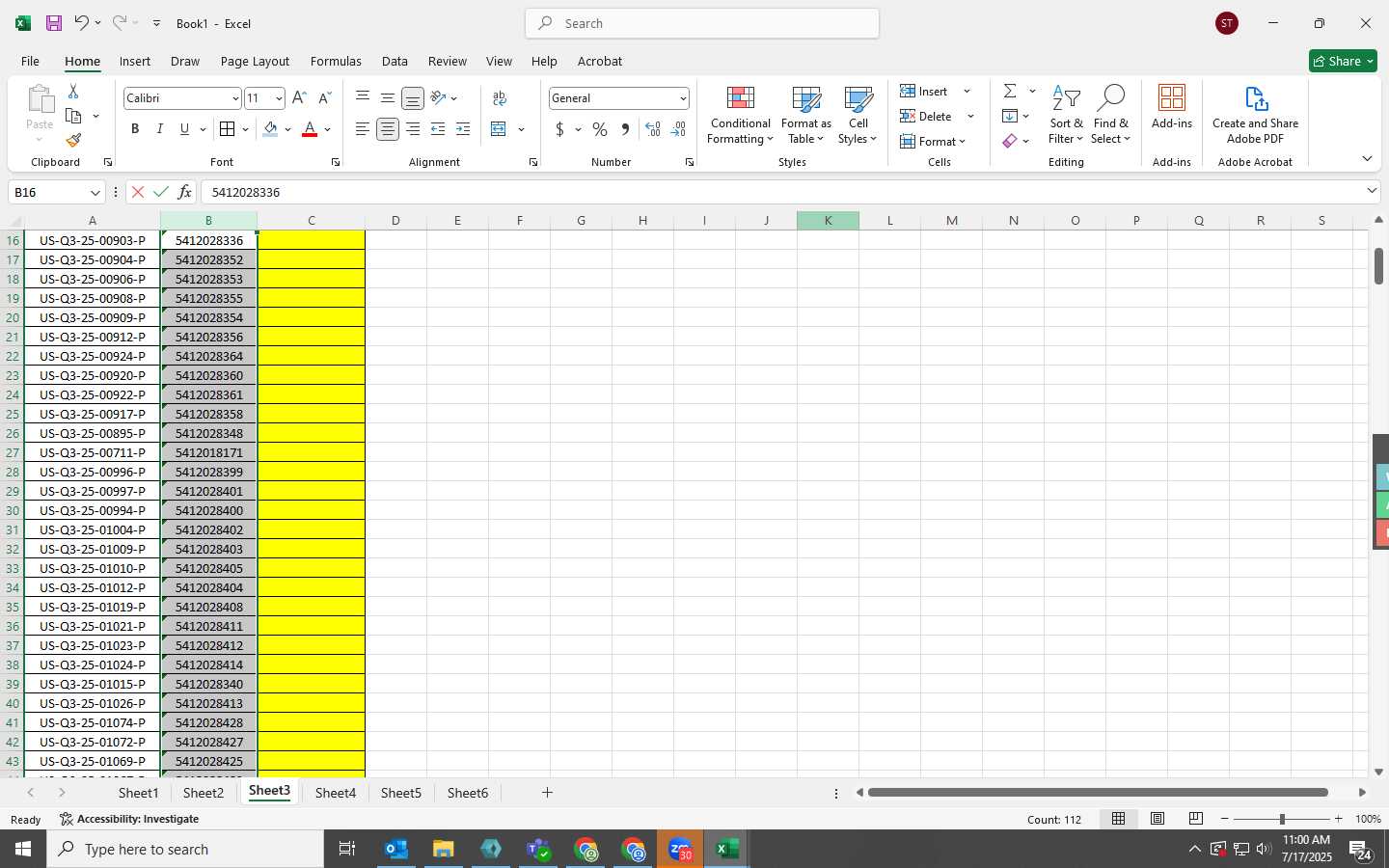The width and height of the screenshot is (1389, 868).
Task: Click the Undo arrow icon
Action: [x=82, y=23]
